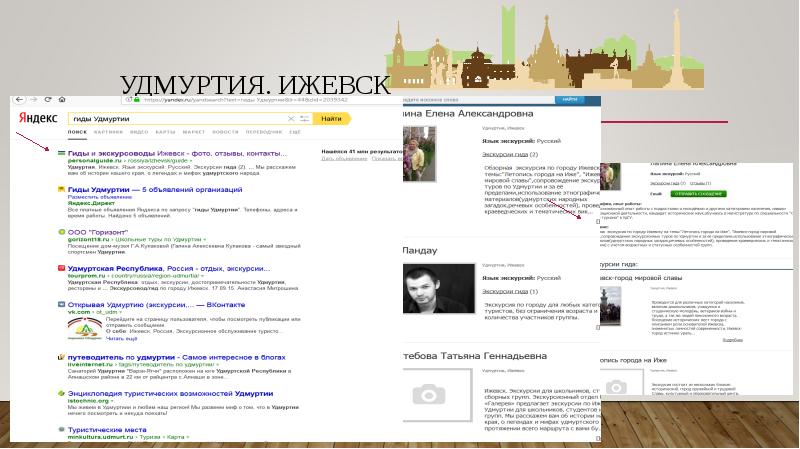Click the Нашёлся 41 млн результатов text
The height and width of the screenshot is (449, 800).
(362, 152)
